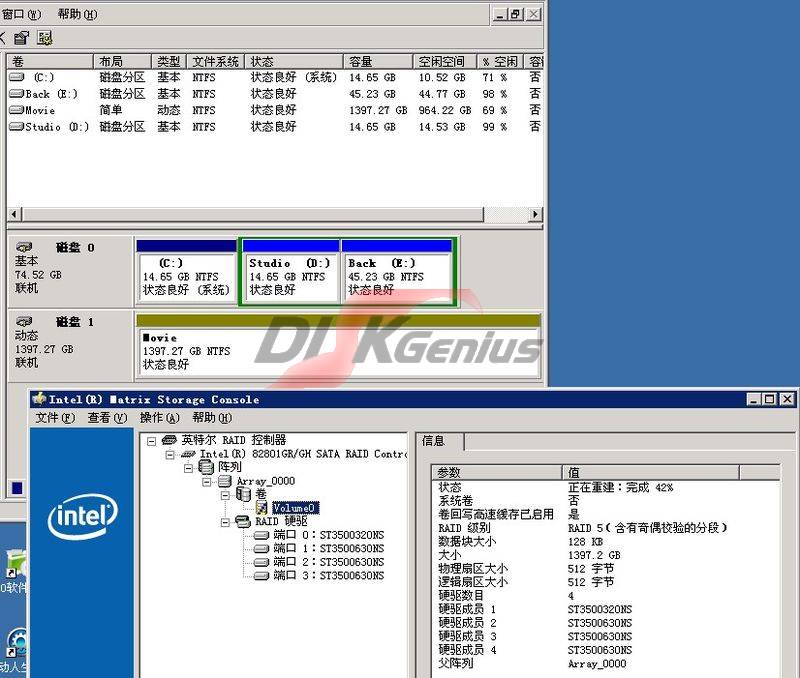Image resolution: width=800 pixels, height=678 pixels.
Task: Click the properties toolbar icon in Disk Management
Action: coord(21,37)
